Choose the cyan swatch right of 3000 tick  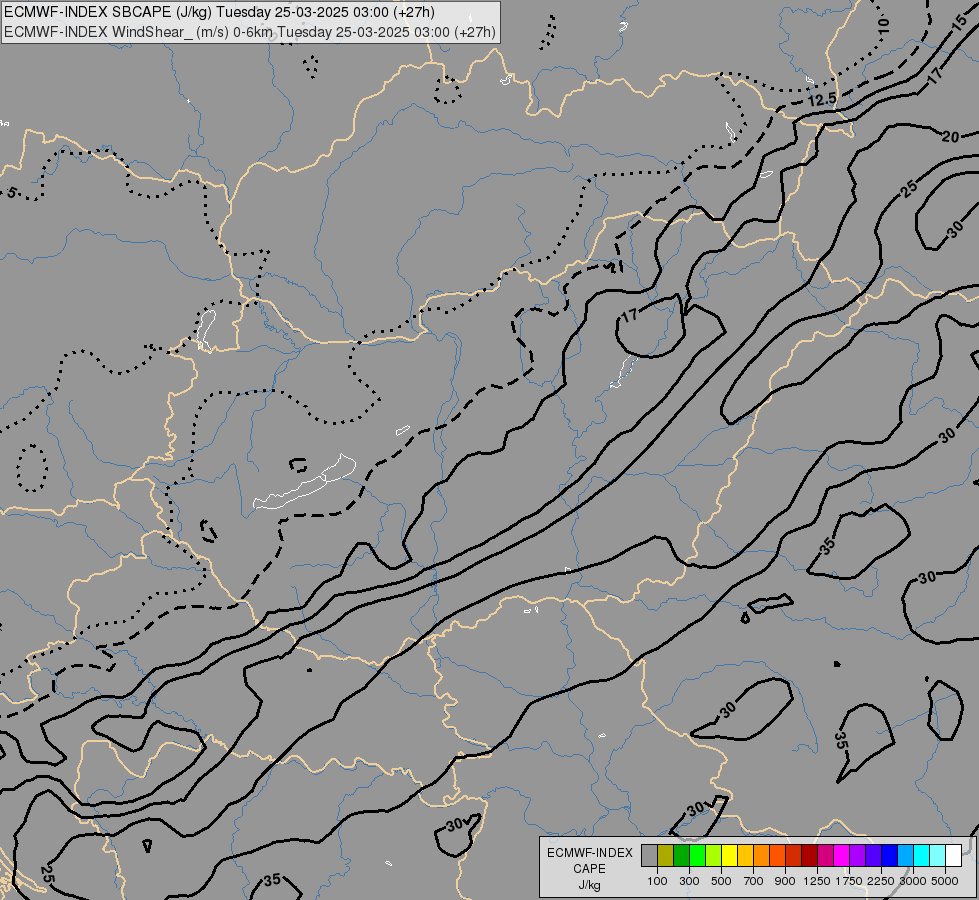pyautogui.click(x=921, y=856)
